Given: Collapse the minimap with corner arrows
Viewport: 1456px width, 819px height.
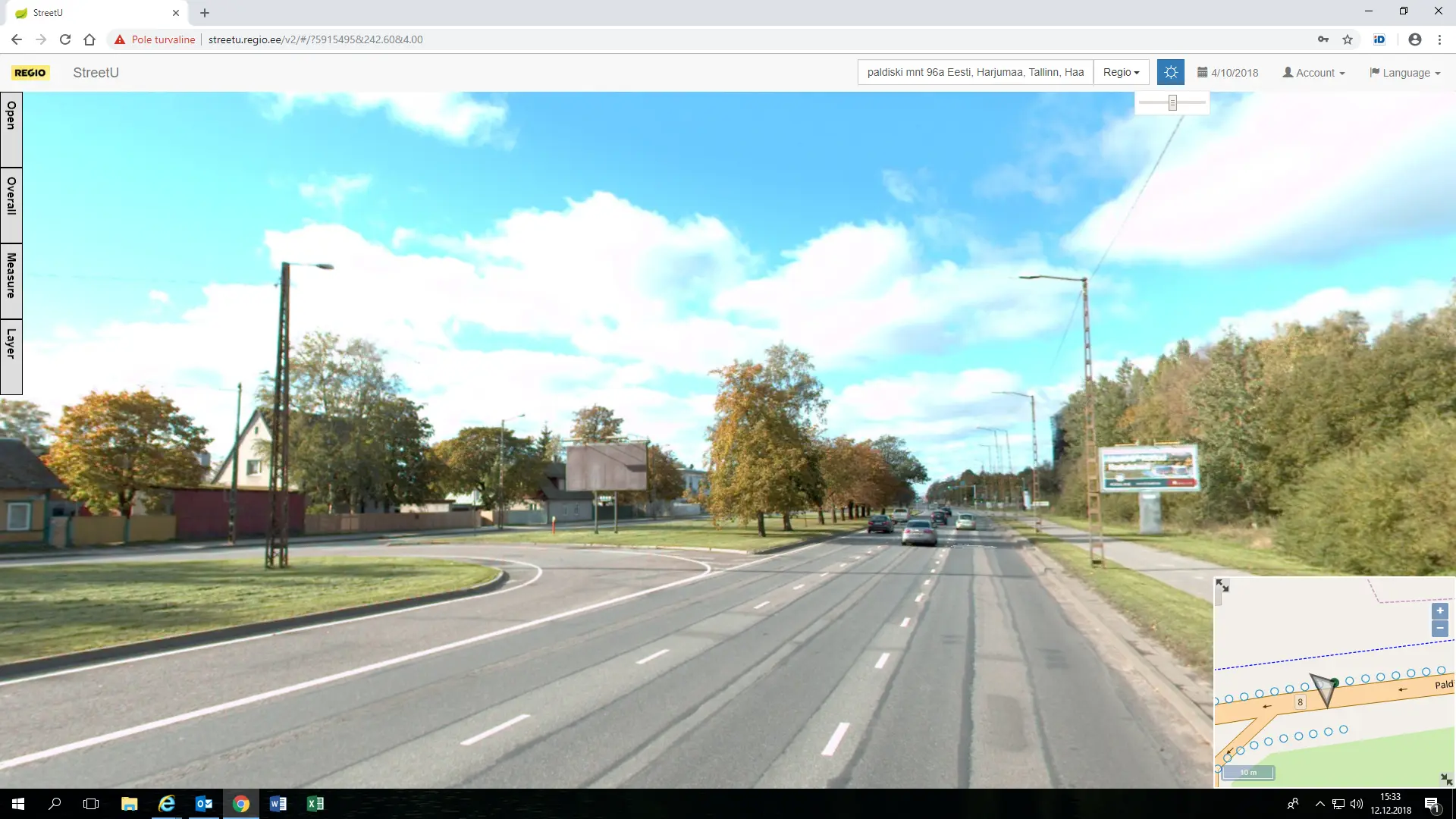Looking at the screenshot, I should [1445, 779].
